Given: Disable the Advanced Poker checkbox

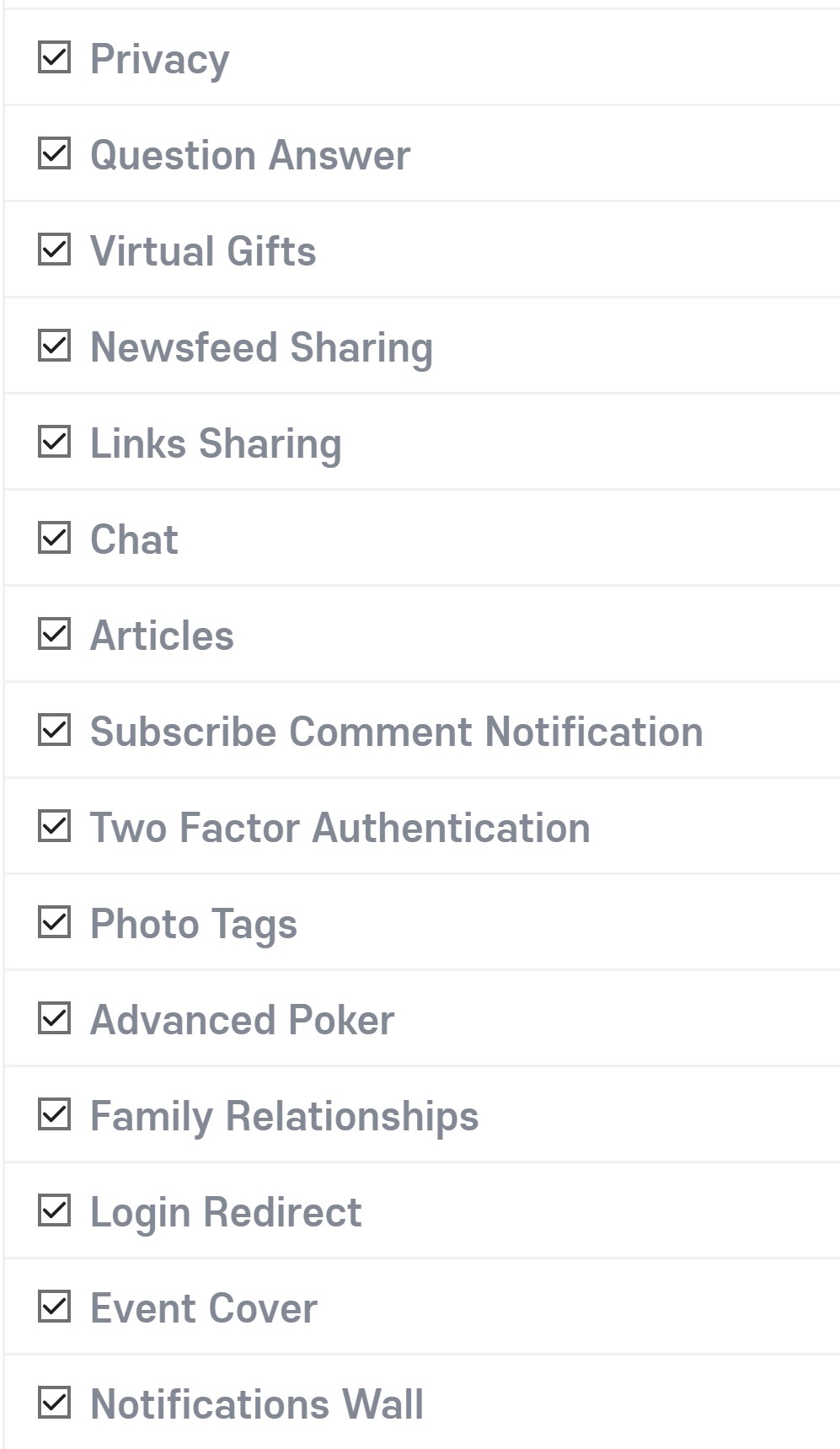Looking at the screenshot, I should (x=54, y=1019).
